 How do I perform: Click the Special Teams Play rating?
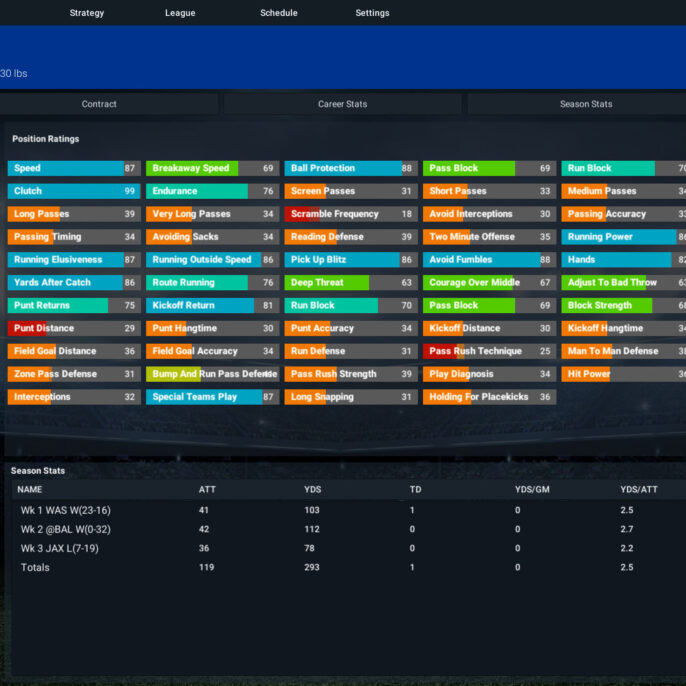pyautogui.click(x=213, y=397)
